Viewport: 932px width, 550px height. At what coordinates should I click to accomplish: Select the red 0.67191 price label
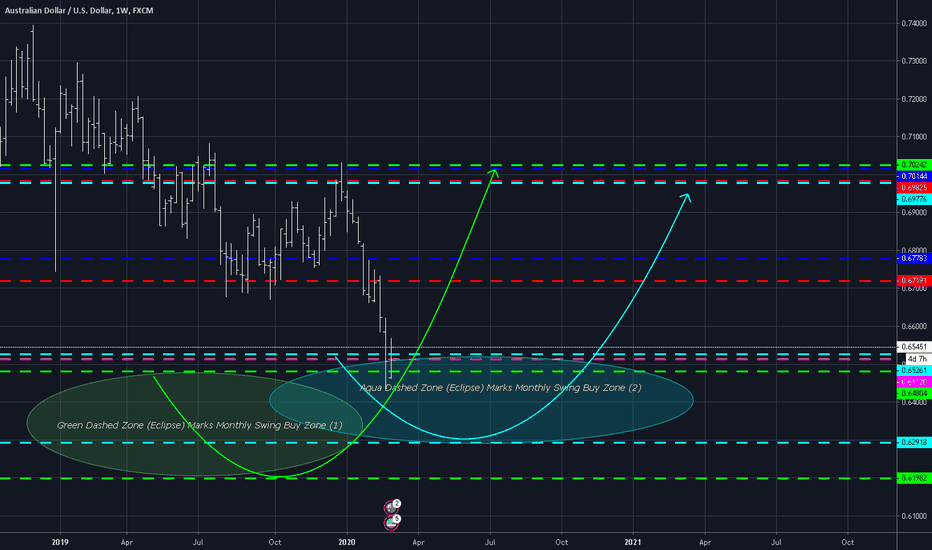(x=914, y=281)
